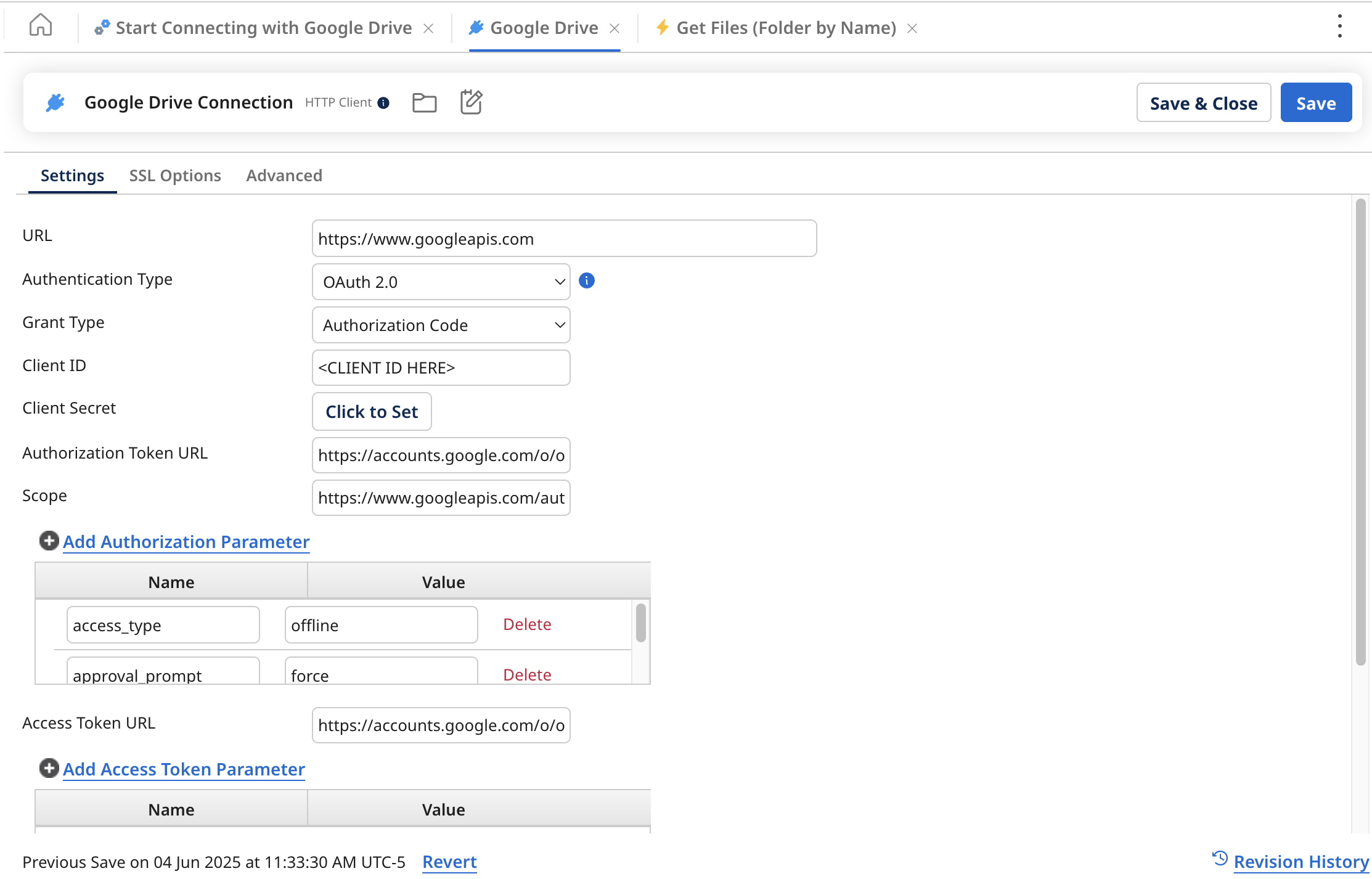This screenshot has height=879, width=1372.
Task: Go to the home icon
Action: coord(41,26)
